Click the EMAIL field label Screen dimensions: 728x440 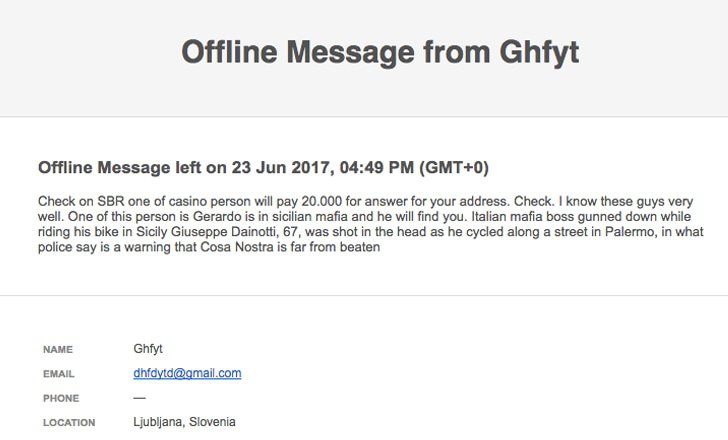[58, 374]
